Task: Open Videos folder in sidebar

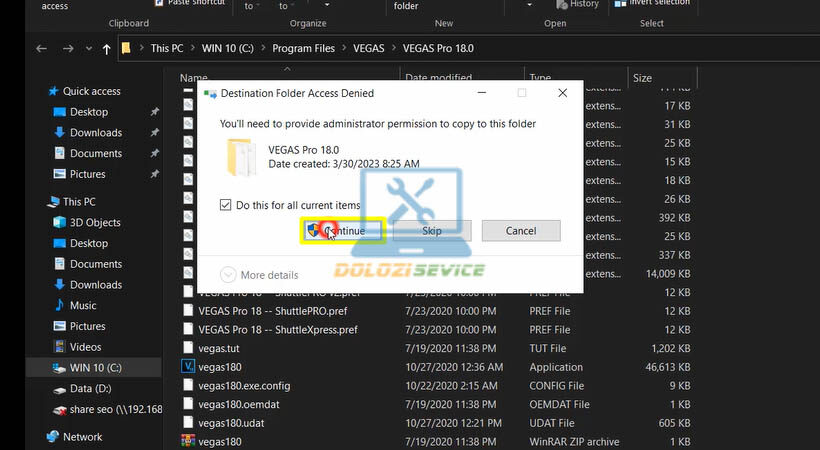Action: pos(85,347)
